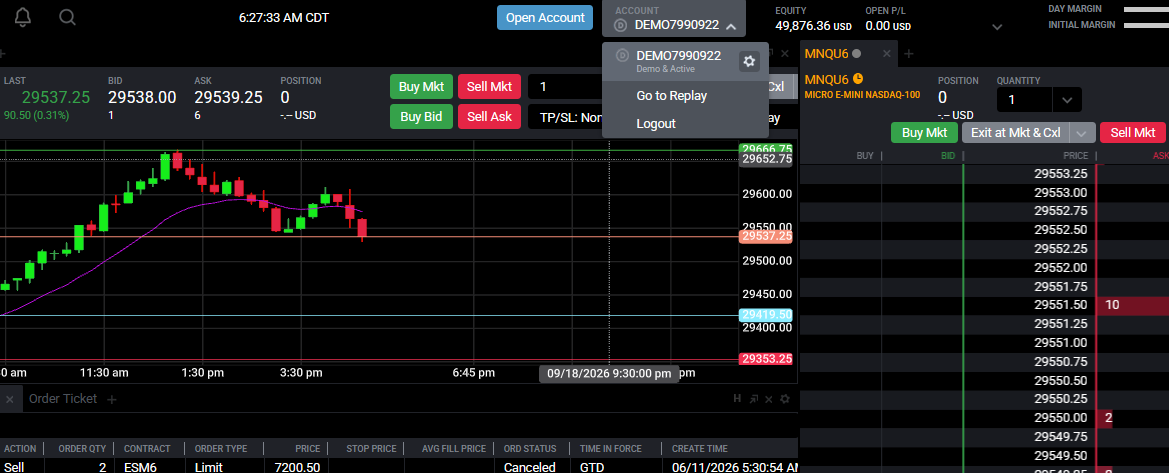Click the Buy Bid button
Viewport: 1169px width, 473px height.
point(421,116)
